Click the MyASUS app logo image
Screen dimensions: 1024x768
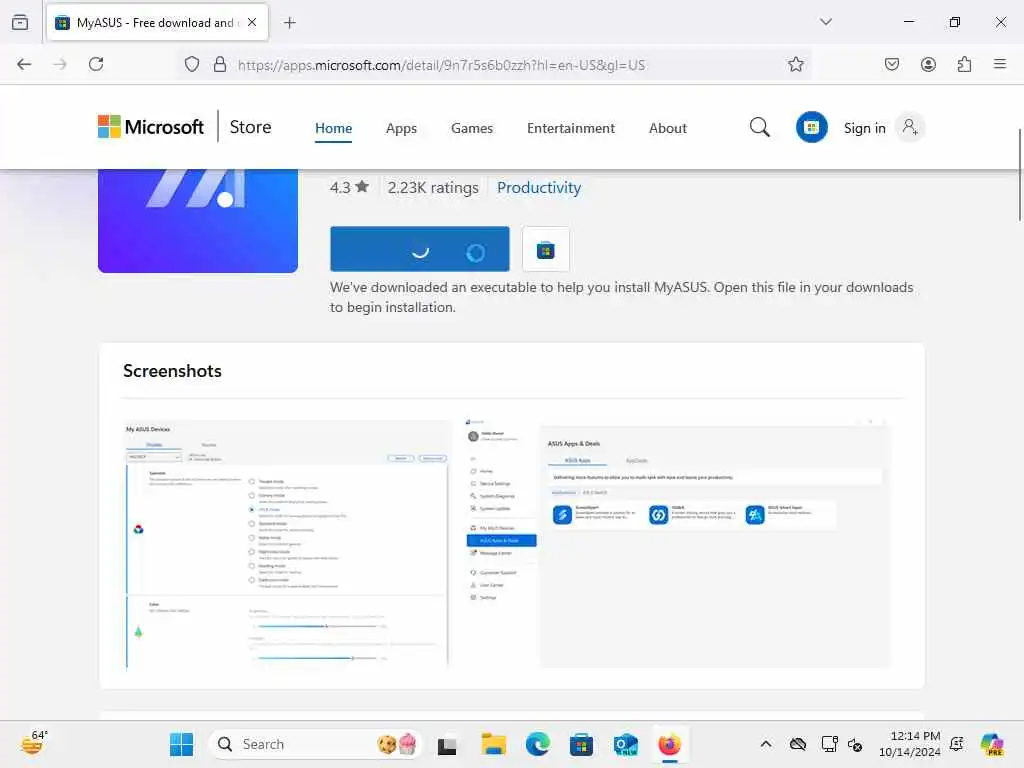198,221
